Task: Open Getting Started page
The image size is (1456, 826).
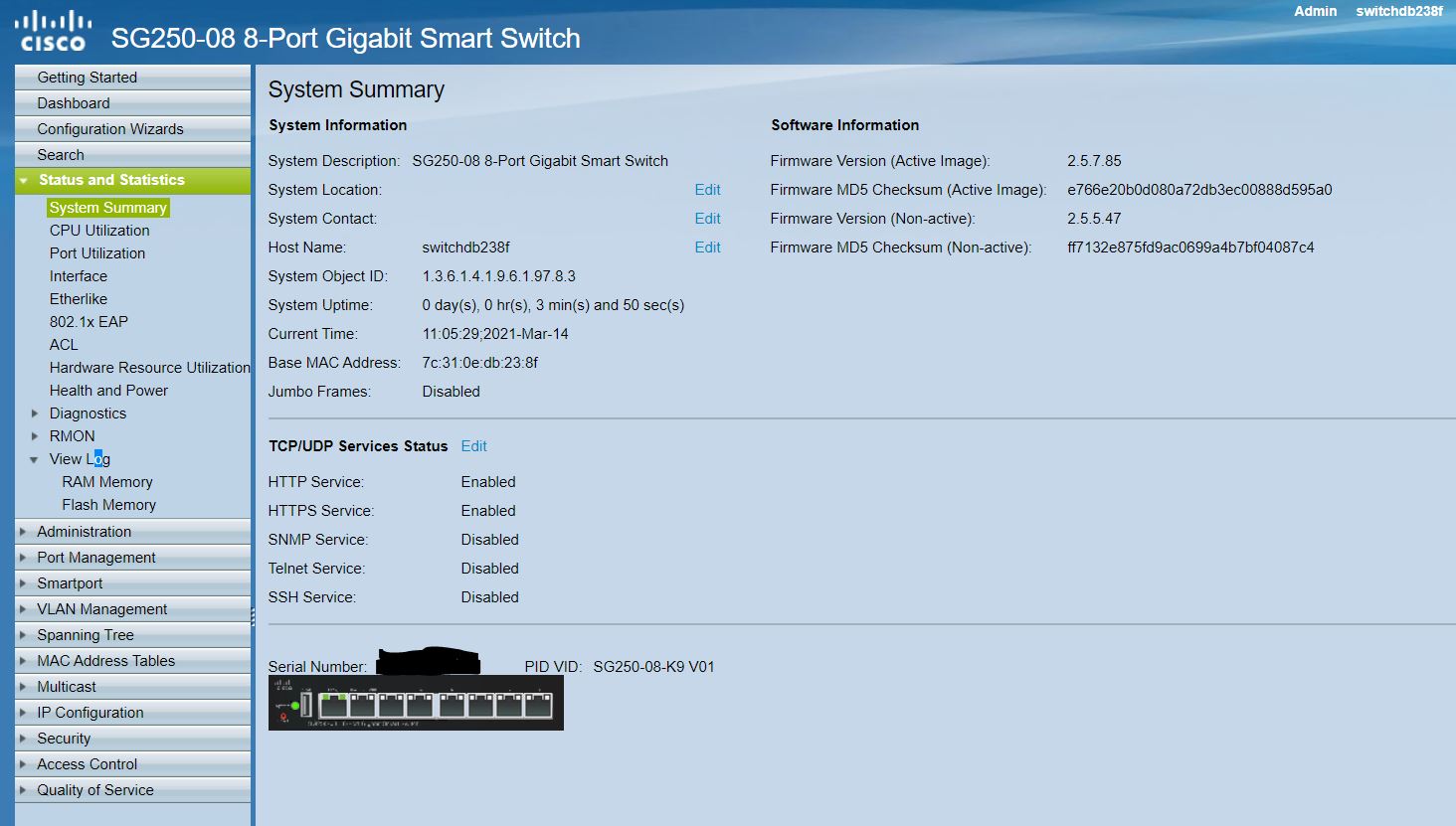Action: 133,78
